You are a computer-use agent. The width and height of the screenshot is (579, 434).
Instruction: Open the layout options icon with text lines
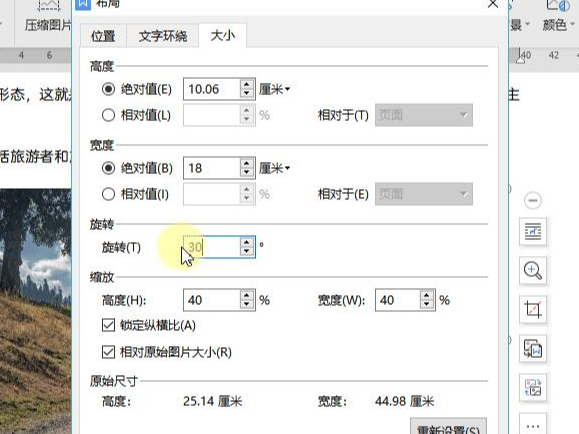tap(533, 232)
